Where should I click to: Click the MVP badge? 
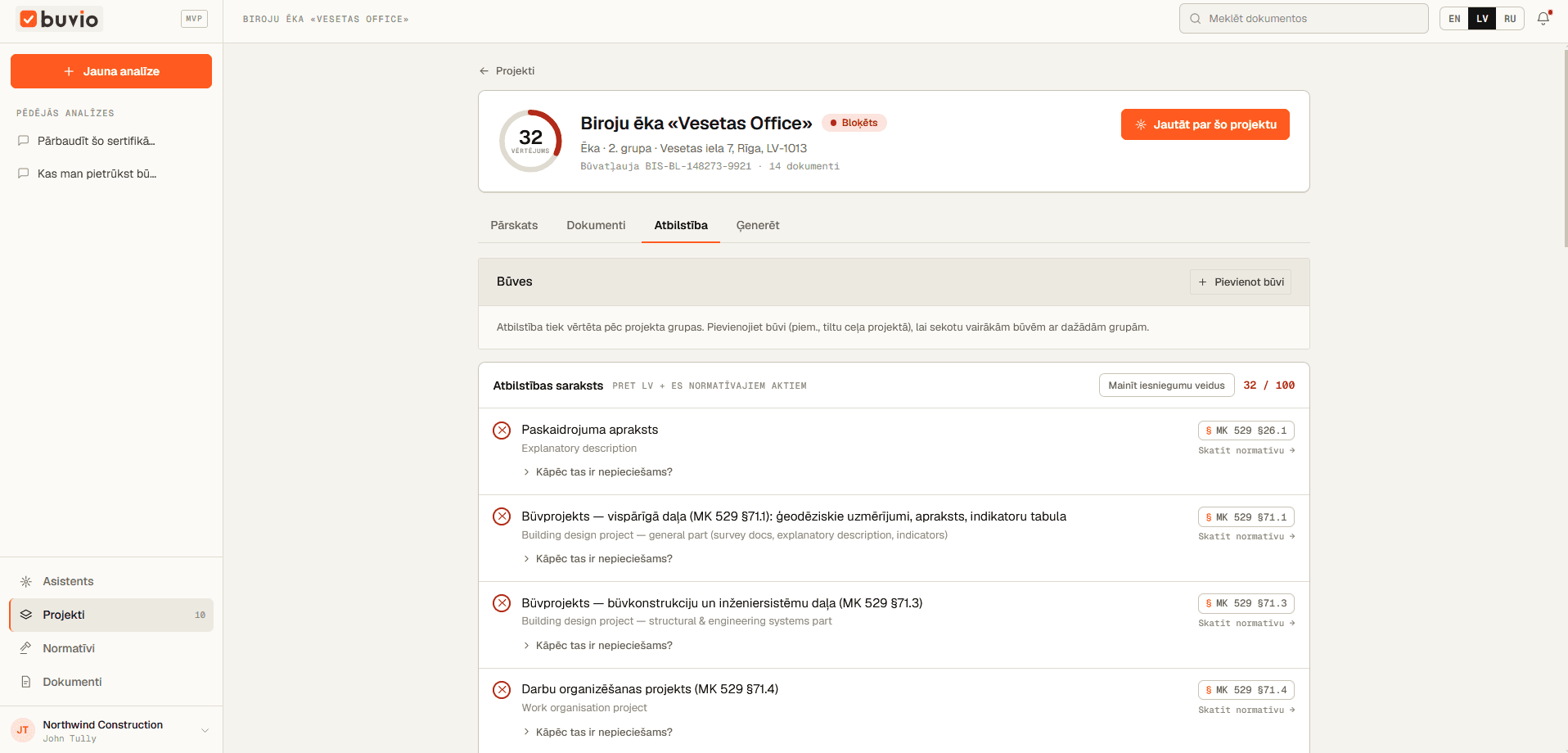click(x=194, y=19)
